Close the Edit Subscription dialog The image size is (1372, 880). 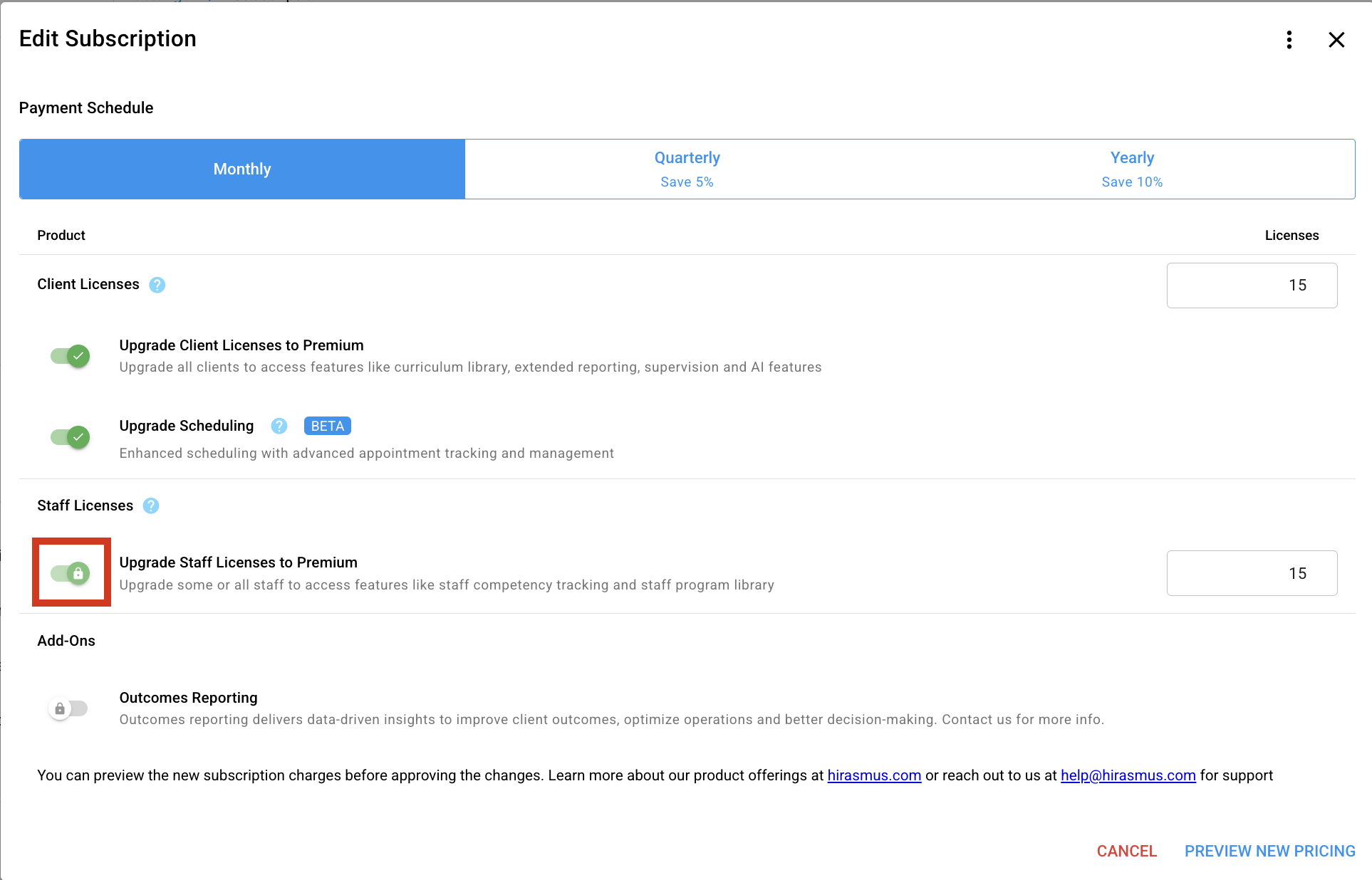pos(1336,40)
